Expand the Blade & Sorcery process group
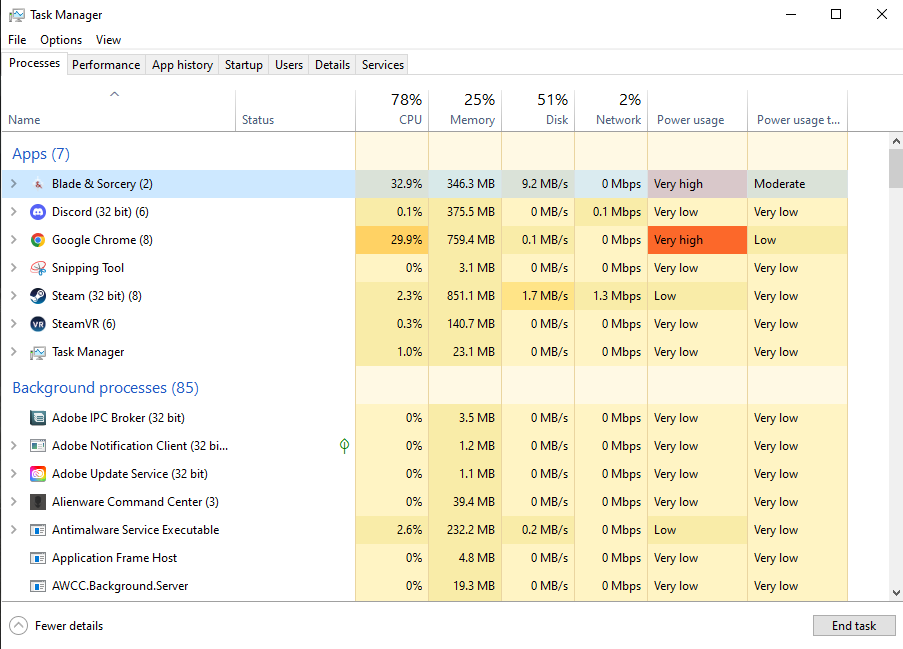903x649 pixels. [13, 184]
